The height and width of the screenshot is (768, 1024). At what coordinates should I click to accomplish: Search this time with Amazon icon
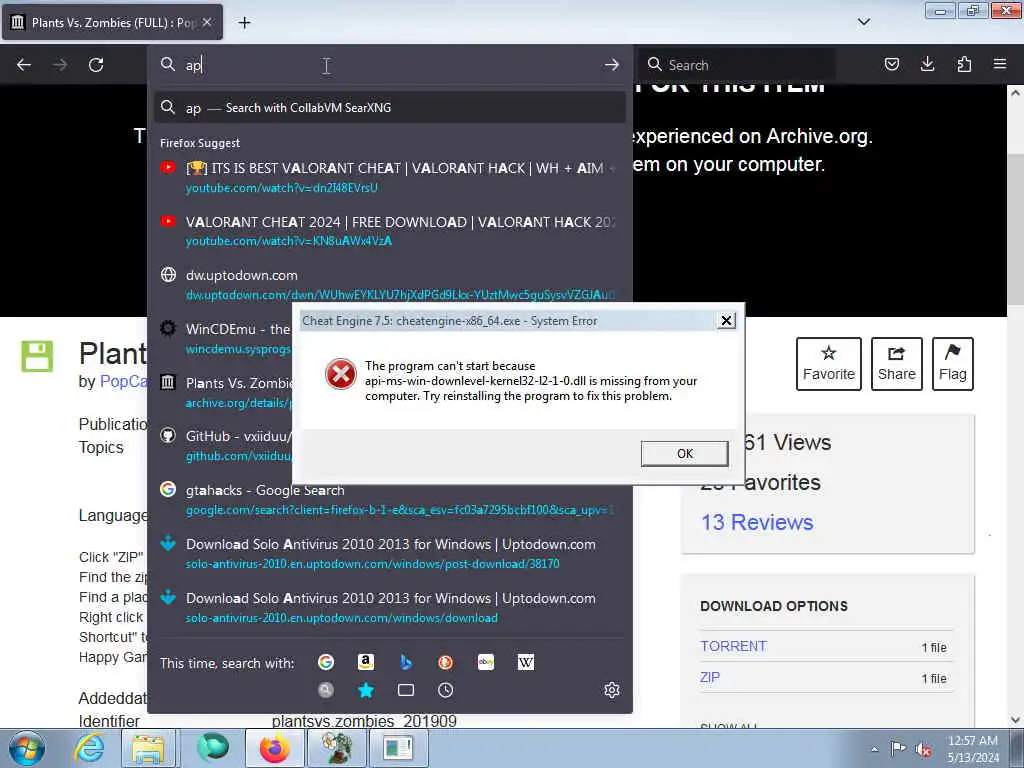pos(366,662)
